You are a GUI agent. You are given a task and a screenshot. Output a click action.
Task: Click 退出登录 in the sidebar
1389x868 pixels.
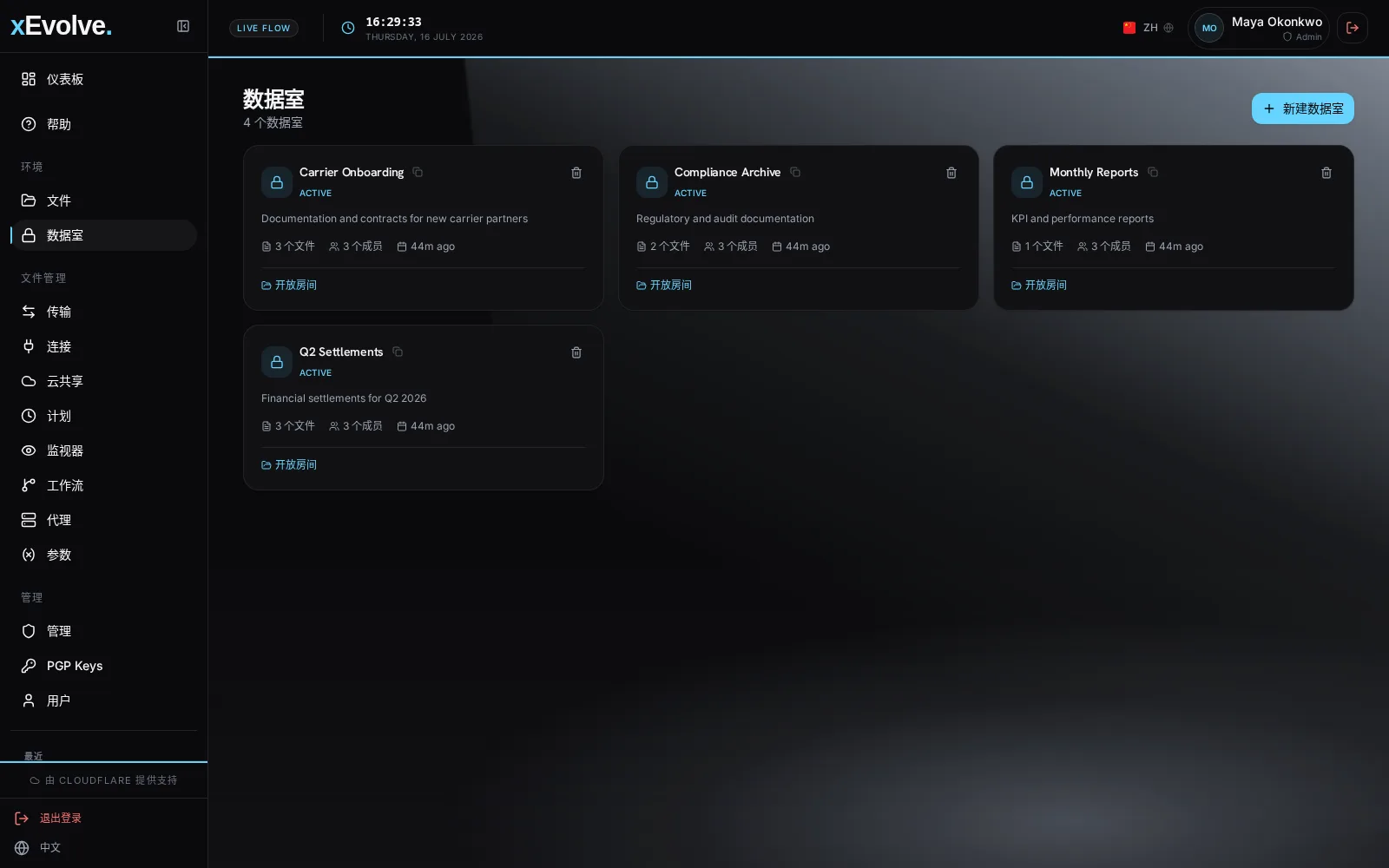49,819
